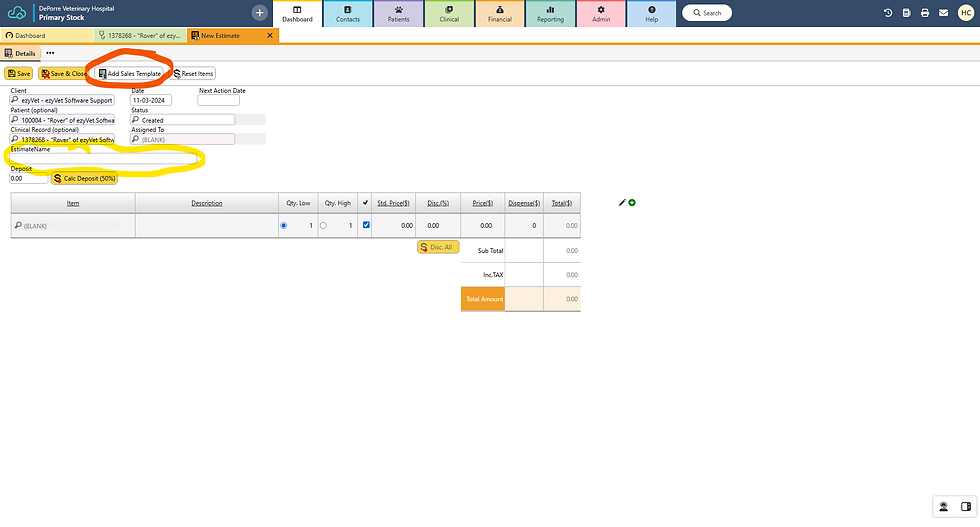Open the Client lookup field

coord(62,100)
